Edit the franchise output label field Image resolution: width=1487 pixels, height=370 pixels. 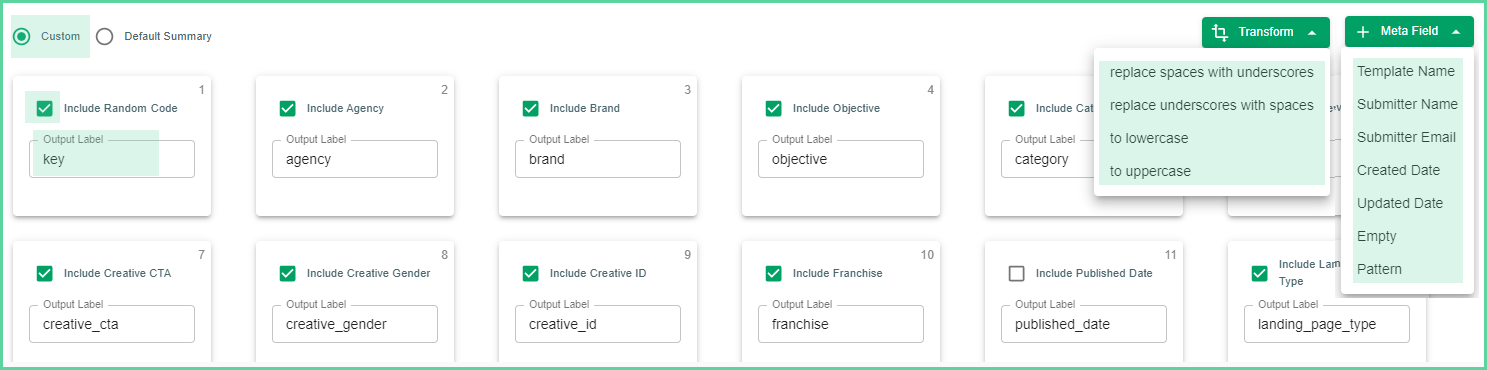[x=841, y=324]
